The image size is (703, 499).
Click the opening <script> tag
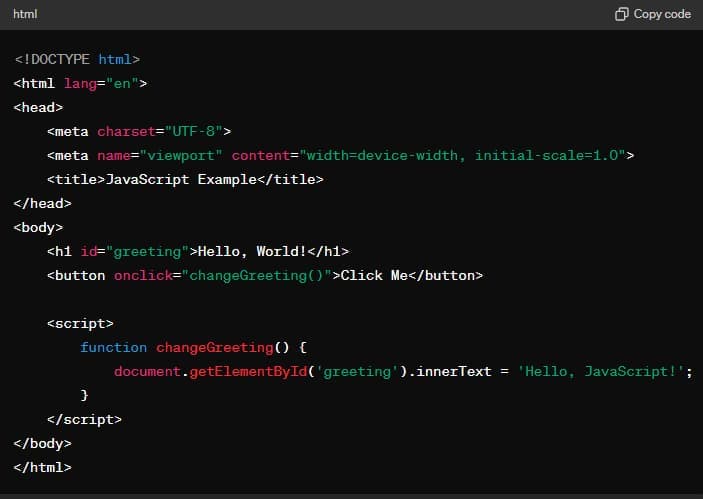(x=80, y=323)
